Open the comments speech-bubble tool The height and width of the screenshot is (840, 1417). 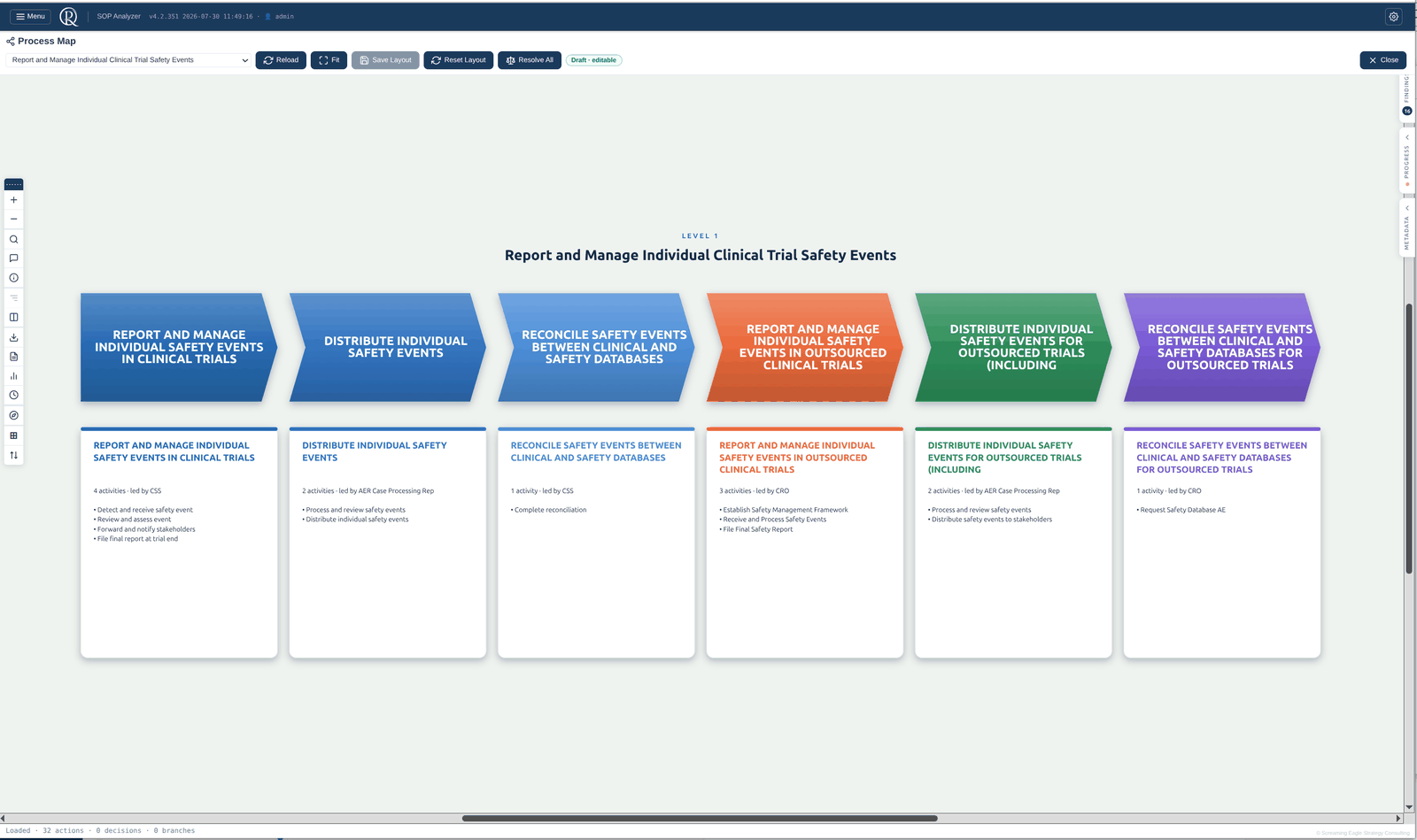(13, 258)
